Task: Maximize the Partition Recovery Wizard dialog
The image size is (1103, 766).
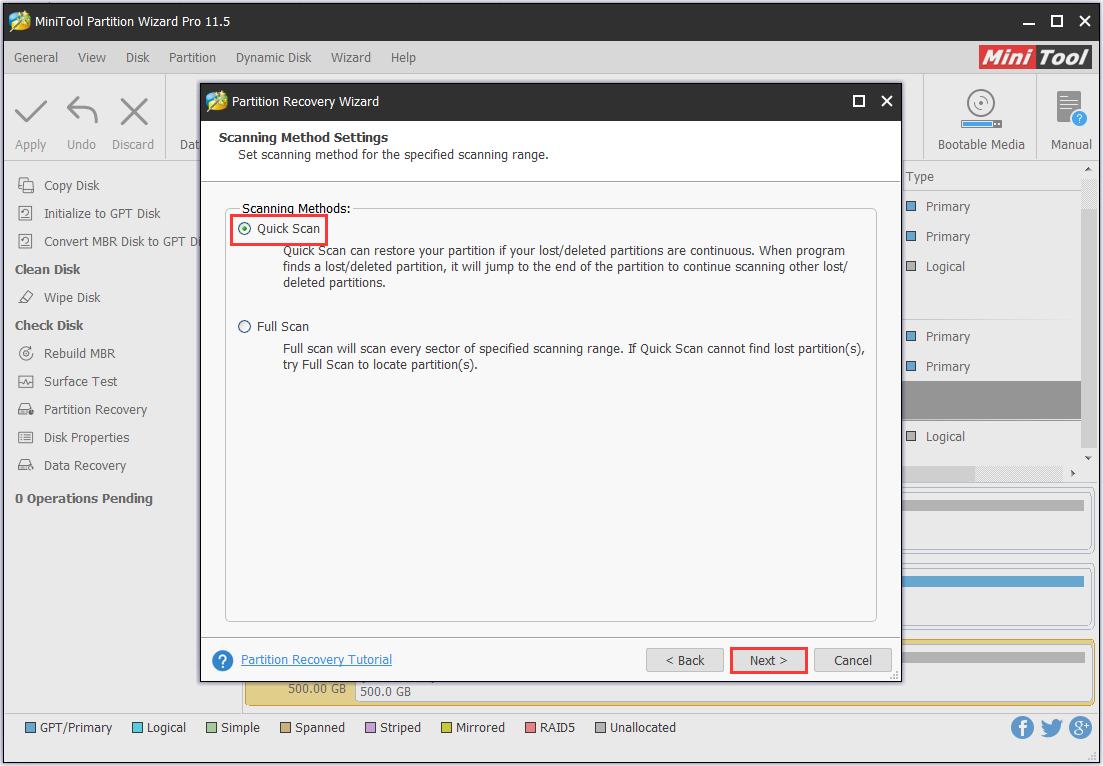Action: click(859, 101)
